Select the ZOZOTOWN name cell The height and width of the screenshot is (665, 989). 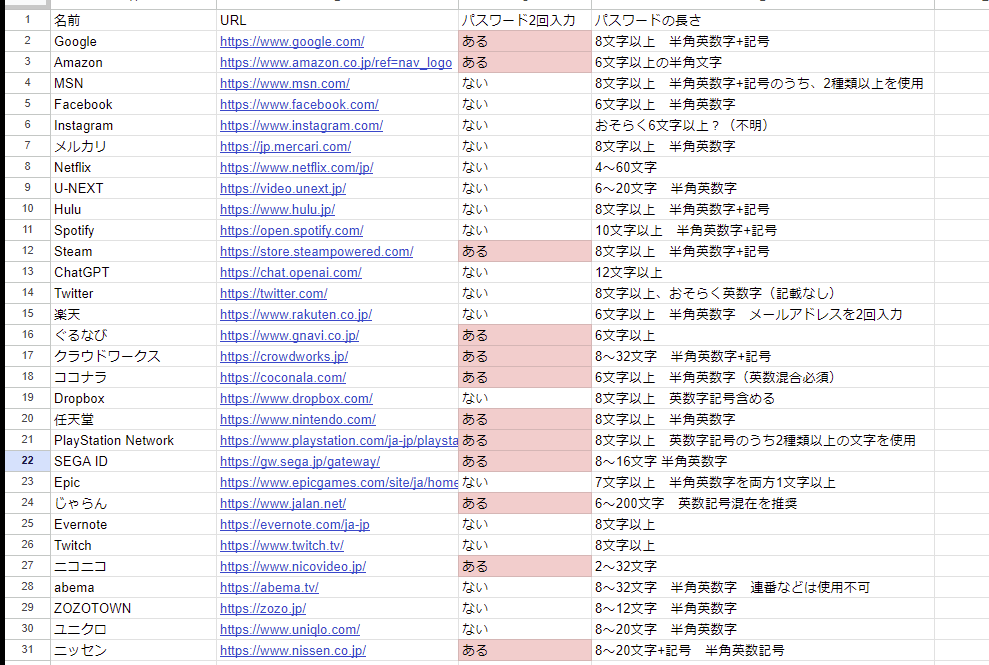click(x=133, y=608)
